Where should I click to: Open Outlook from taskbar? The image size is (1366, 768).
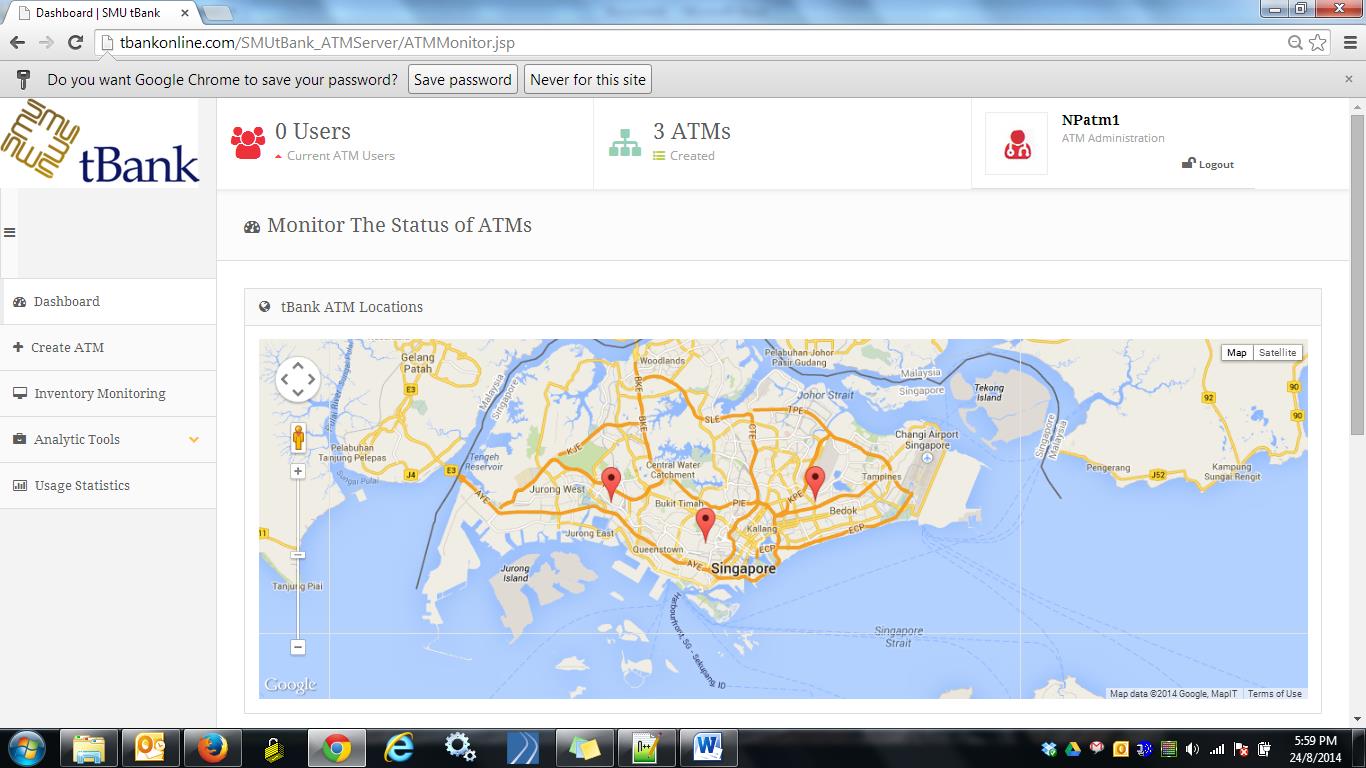150,748
